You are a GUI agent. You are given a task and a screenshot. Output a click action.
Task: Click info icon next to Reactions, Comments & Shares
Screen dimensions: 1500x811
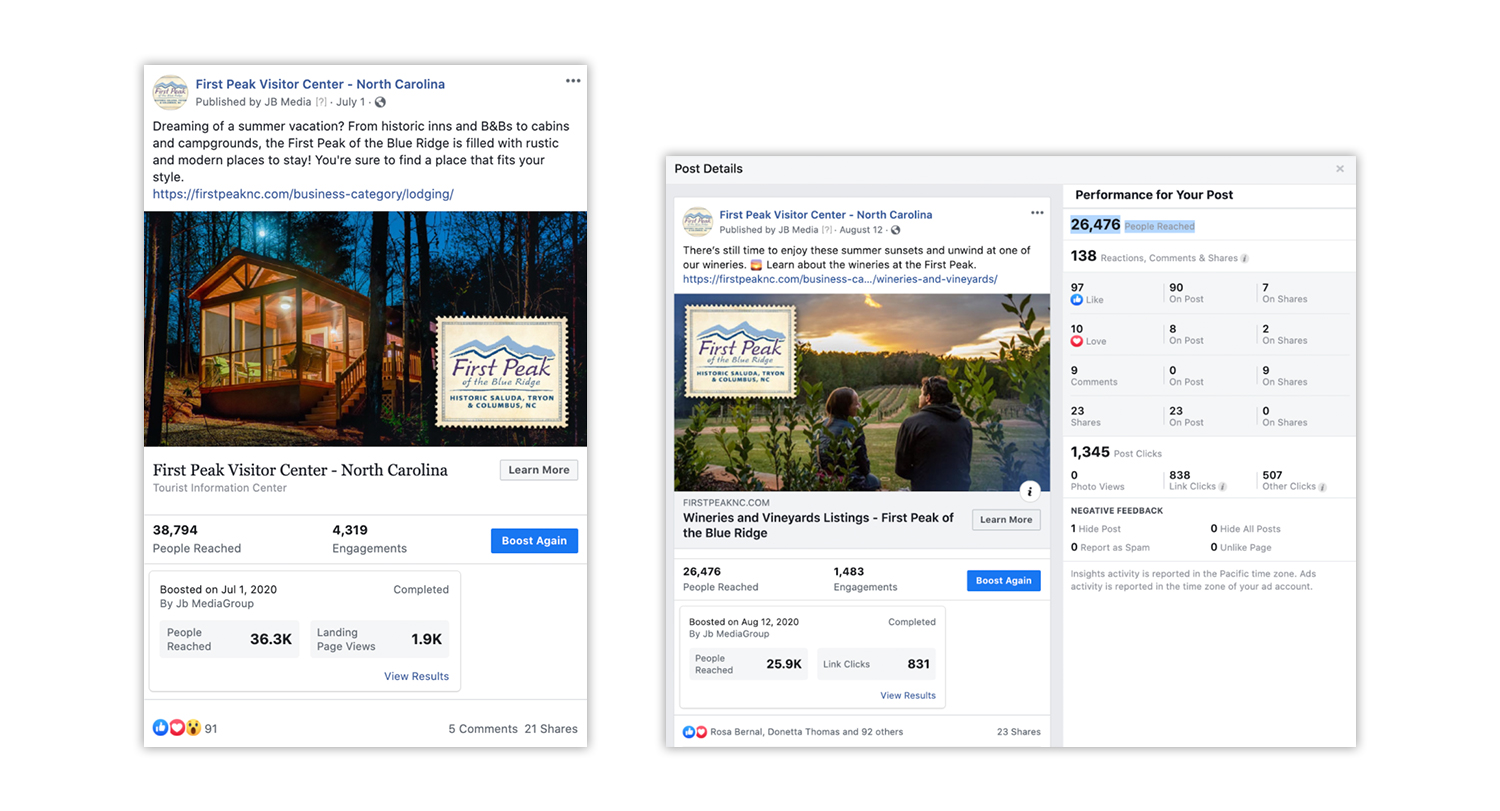1245,258
